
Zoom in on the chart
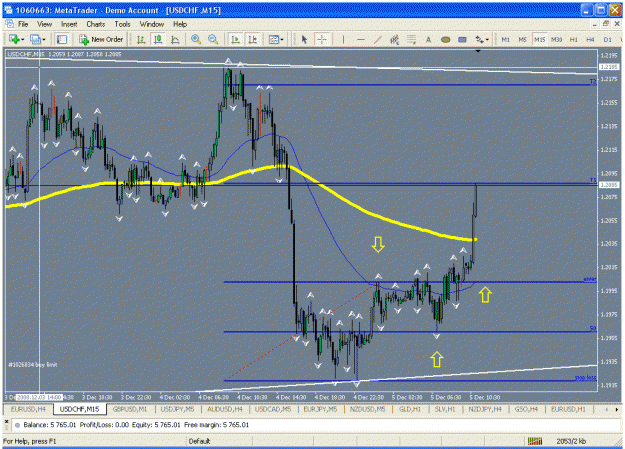196,39
